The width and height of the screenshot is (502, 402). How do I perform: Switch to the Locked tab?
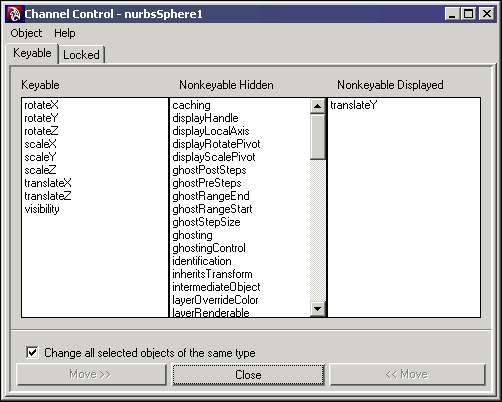(x=81, y=55)
